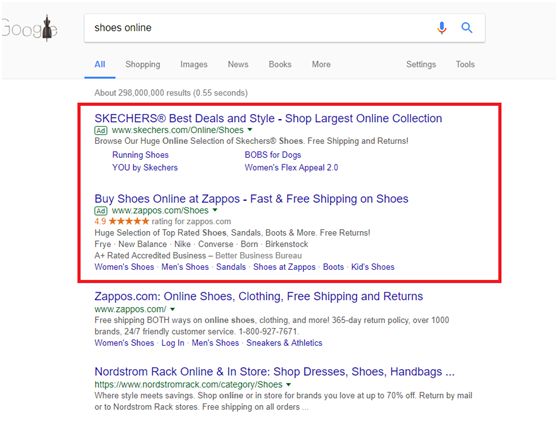Viewport: 558px width, 425px height.
Task: Expand dropdown arrow next to www.skechers.com/Online/Shoes
Action: [x=250, y=130]
